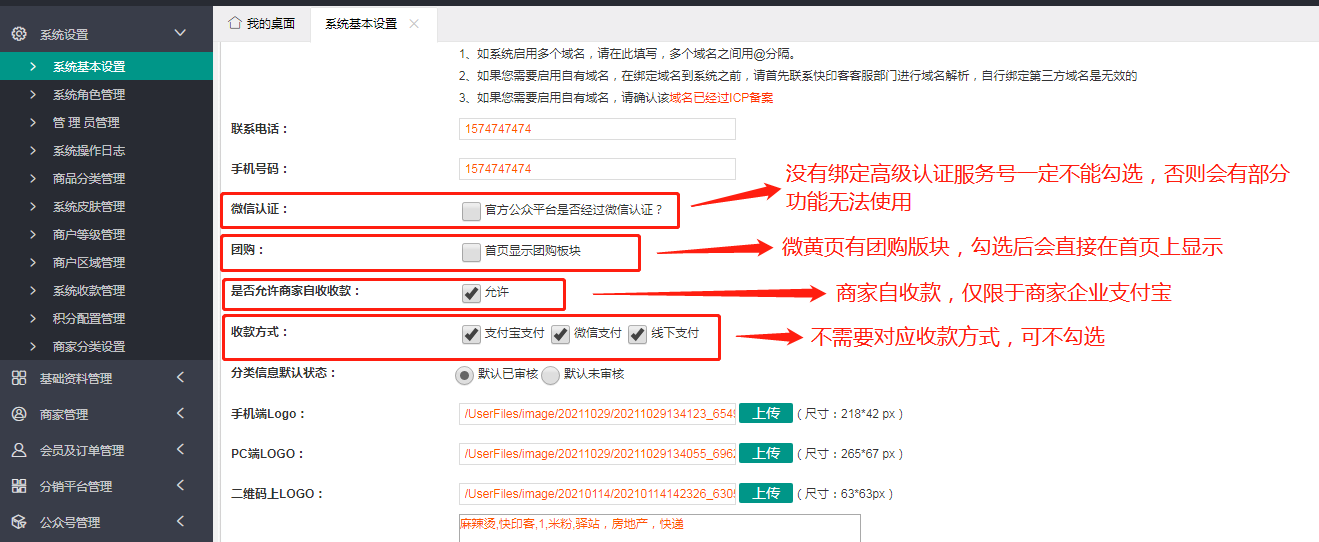The height and width of the screenshot is (542, 1319).
Task: Enable the 微信认证 checkbox
Action: [x=471, y=211]
